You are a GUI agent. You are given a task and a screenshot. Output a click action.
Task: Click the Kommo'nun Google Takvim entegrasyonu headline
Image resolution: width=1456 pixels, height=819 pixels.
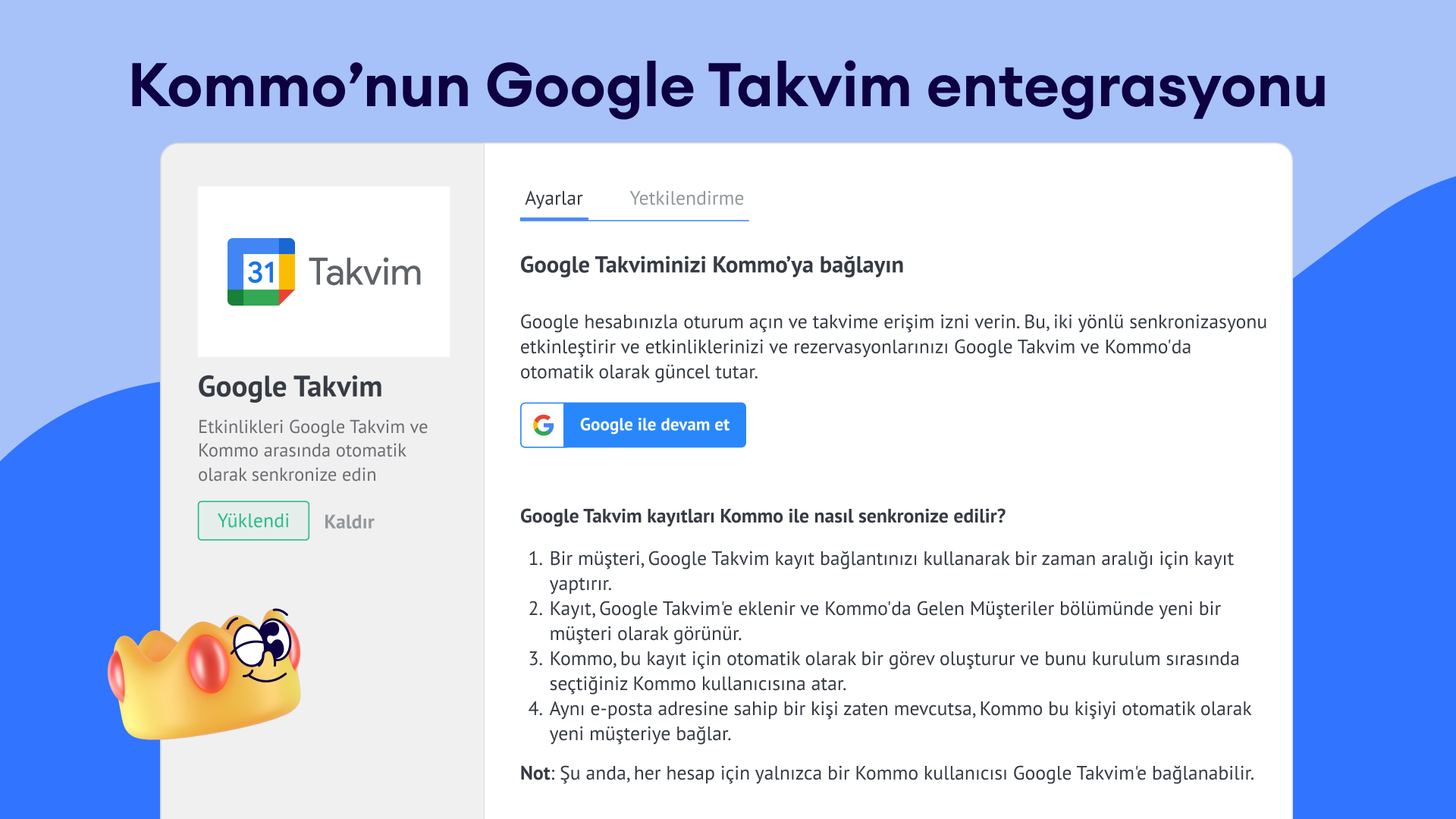point(728,86)
